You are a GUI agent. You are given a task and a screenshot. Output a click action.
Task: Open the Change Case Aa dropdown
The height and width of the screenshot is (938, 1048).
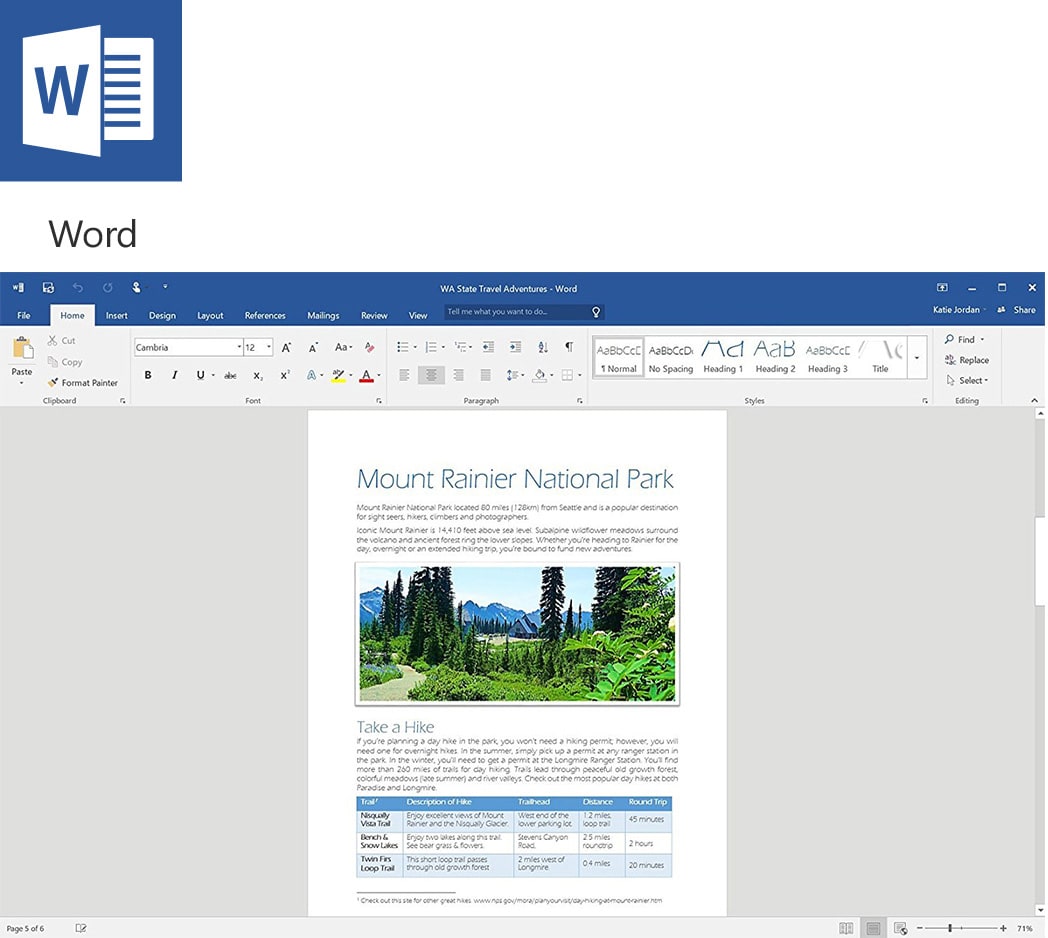(x=343, y=347)
